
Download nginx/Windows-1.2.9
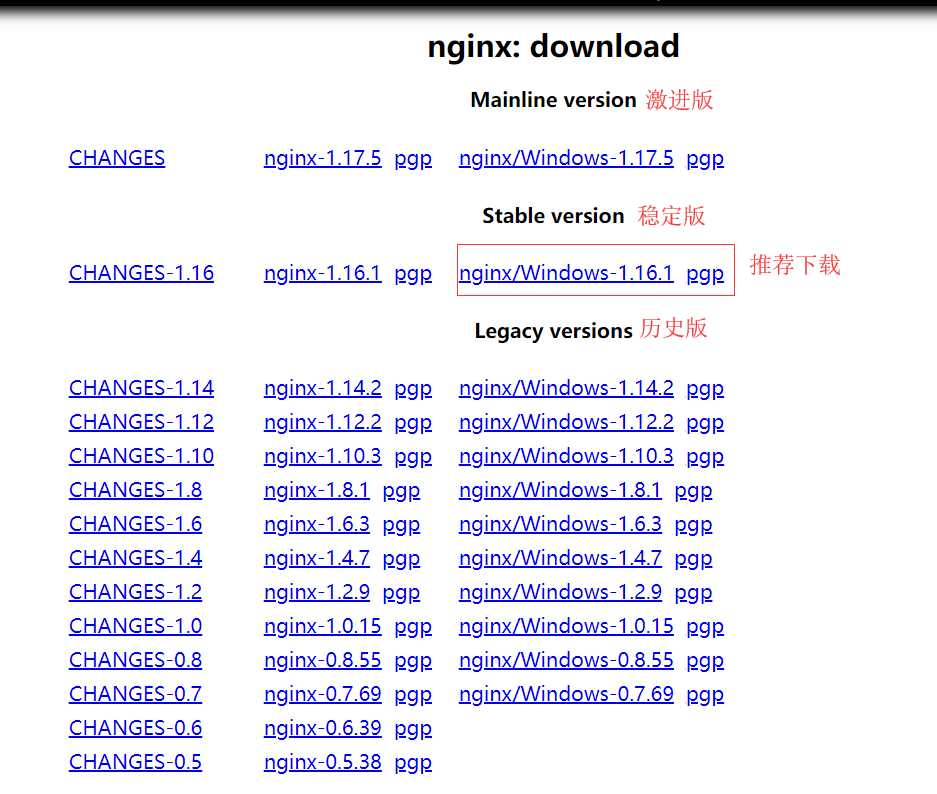coord(560,593)
